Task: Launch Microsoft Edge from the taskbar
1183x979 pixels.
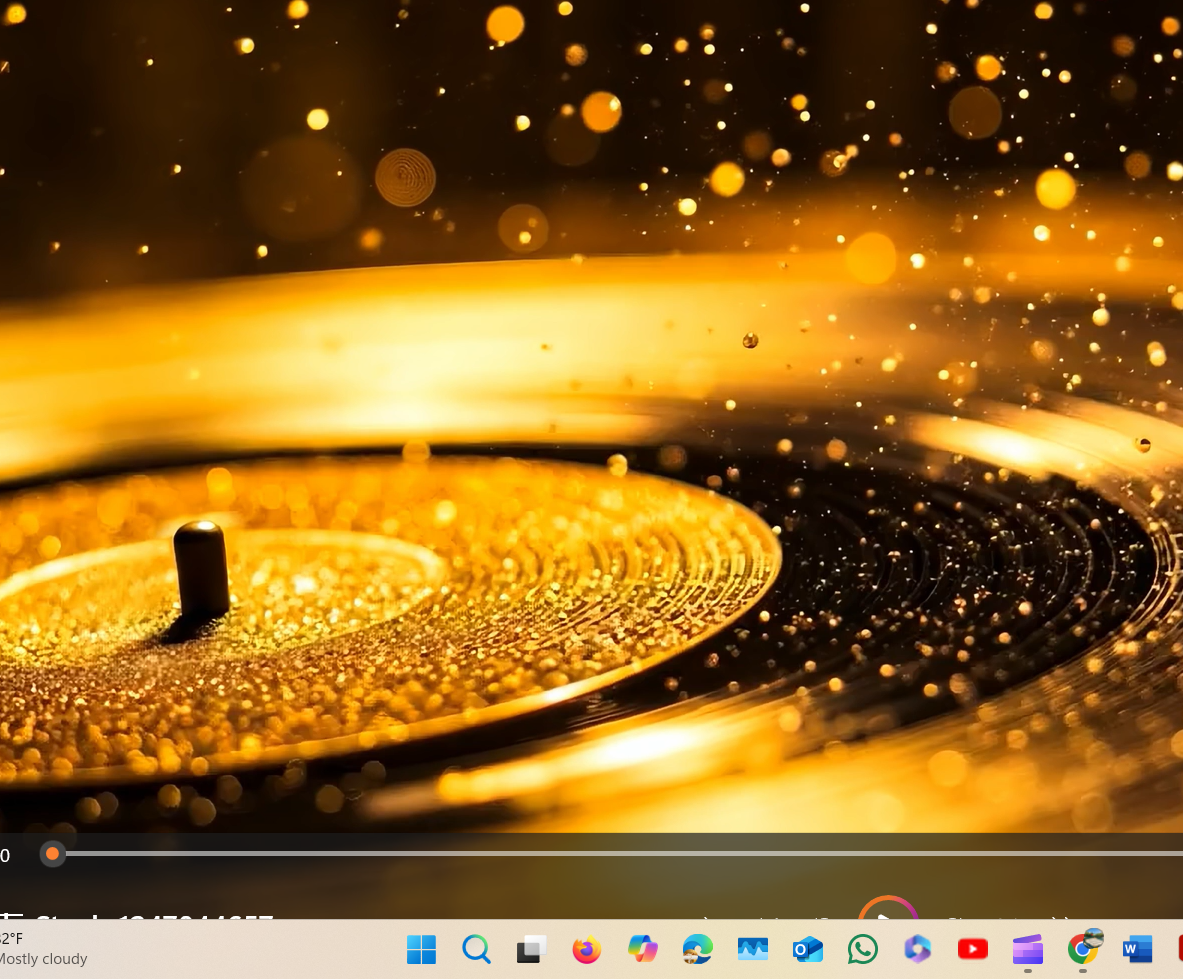Action: [x=697, y=949]
